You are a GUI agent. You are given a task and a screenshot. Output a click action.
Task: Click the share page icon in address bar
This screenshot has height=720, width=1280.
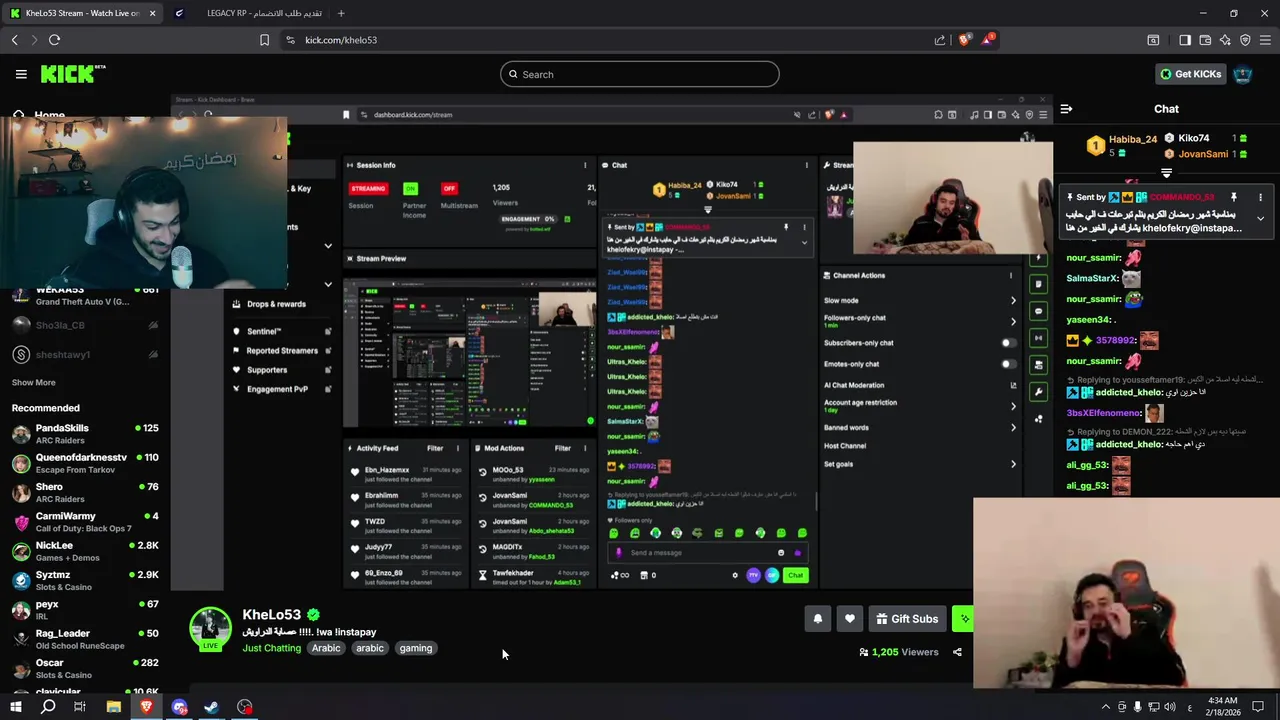coord(940,40)
